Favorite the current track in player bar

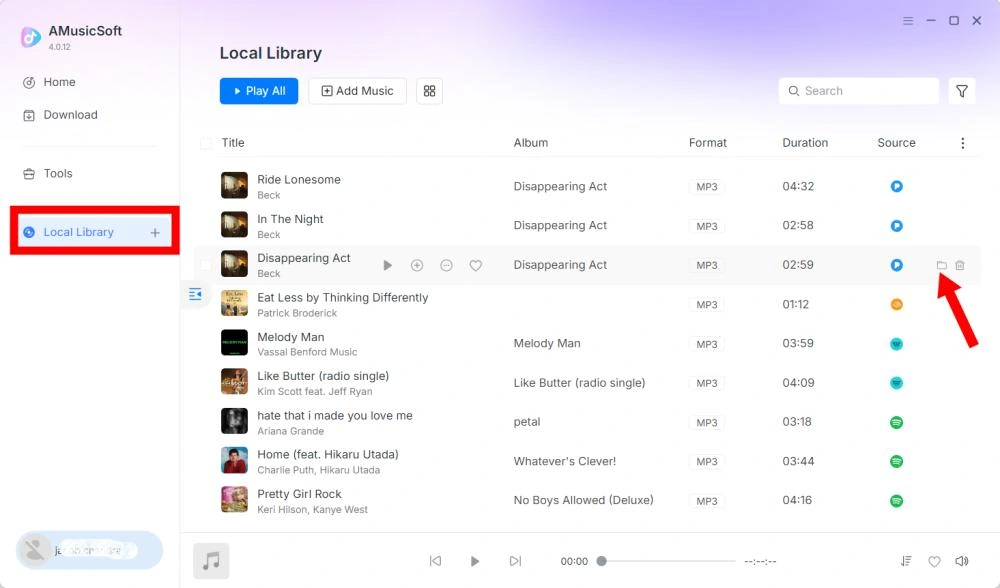(934, 562)
